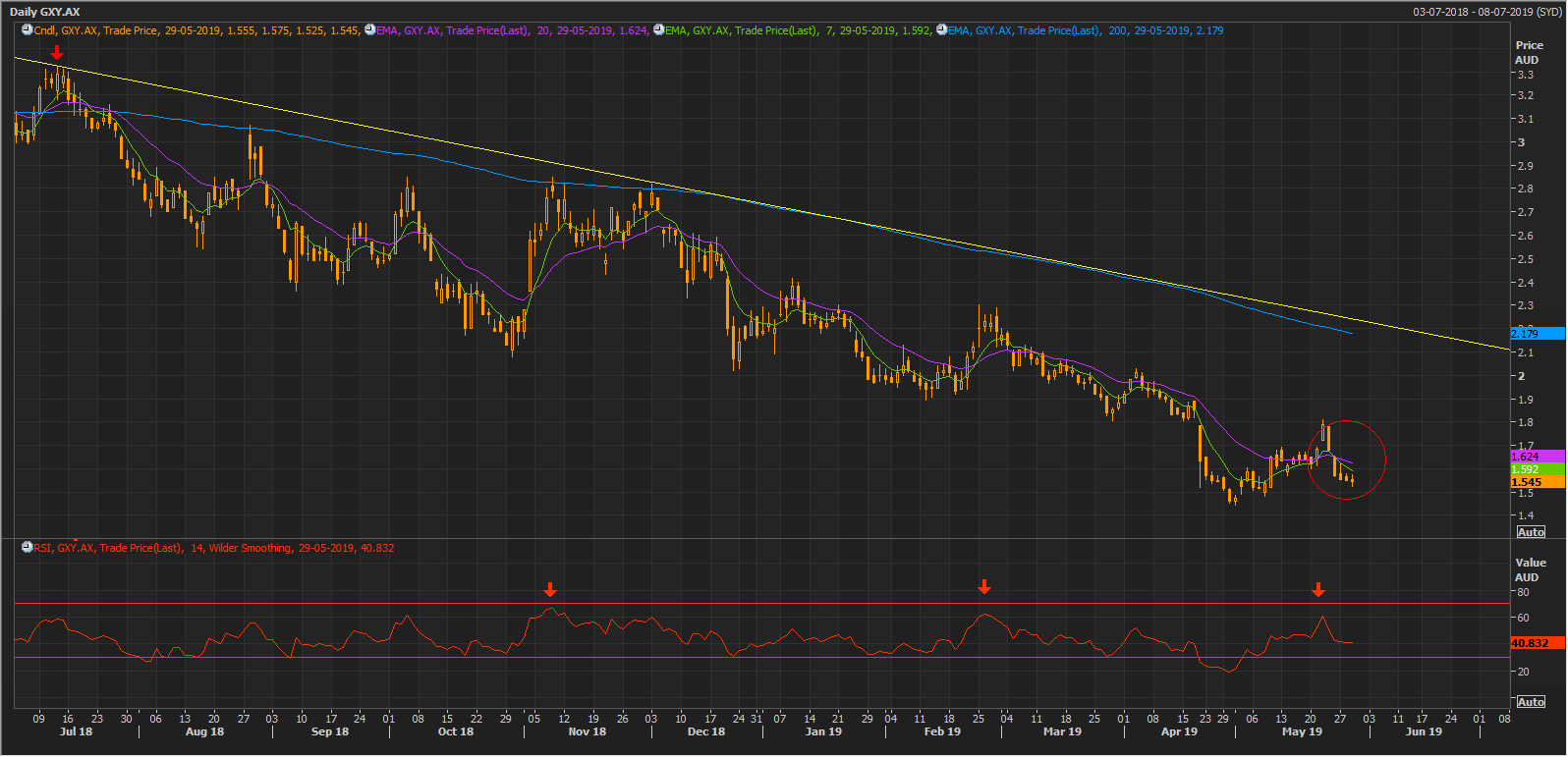Click the clock icon before the EMA 200 legend
The image size is (1568, 757).
point(942,30)
